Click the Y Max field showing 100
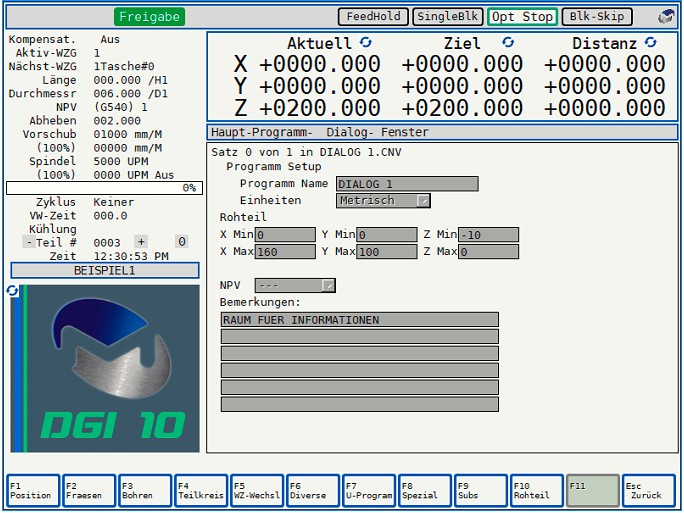 (386, 252)
